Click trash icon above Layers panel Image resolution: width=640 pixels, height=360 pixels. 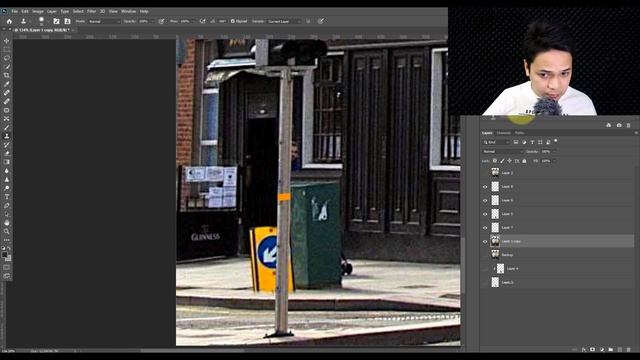[x=629, y=125]
